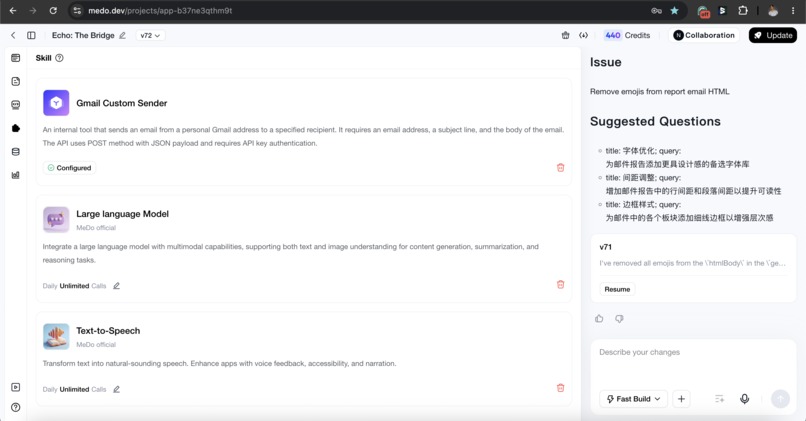Open the browser extensions puzzle icon
The width and height of the screenshot is (806, 421).
point(743,10)
